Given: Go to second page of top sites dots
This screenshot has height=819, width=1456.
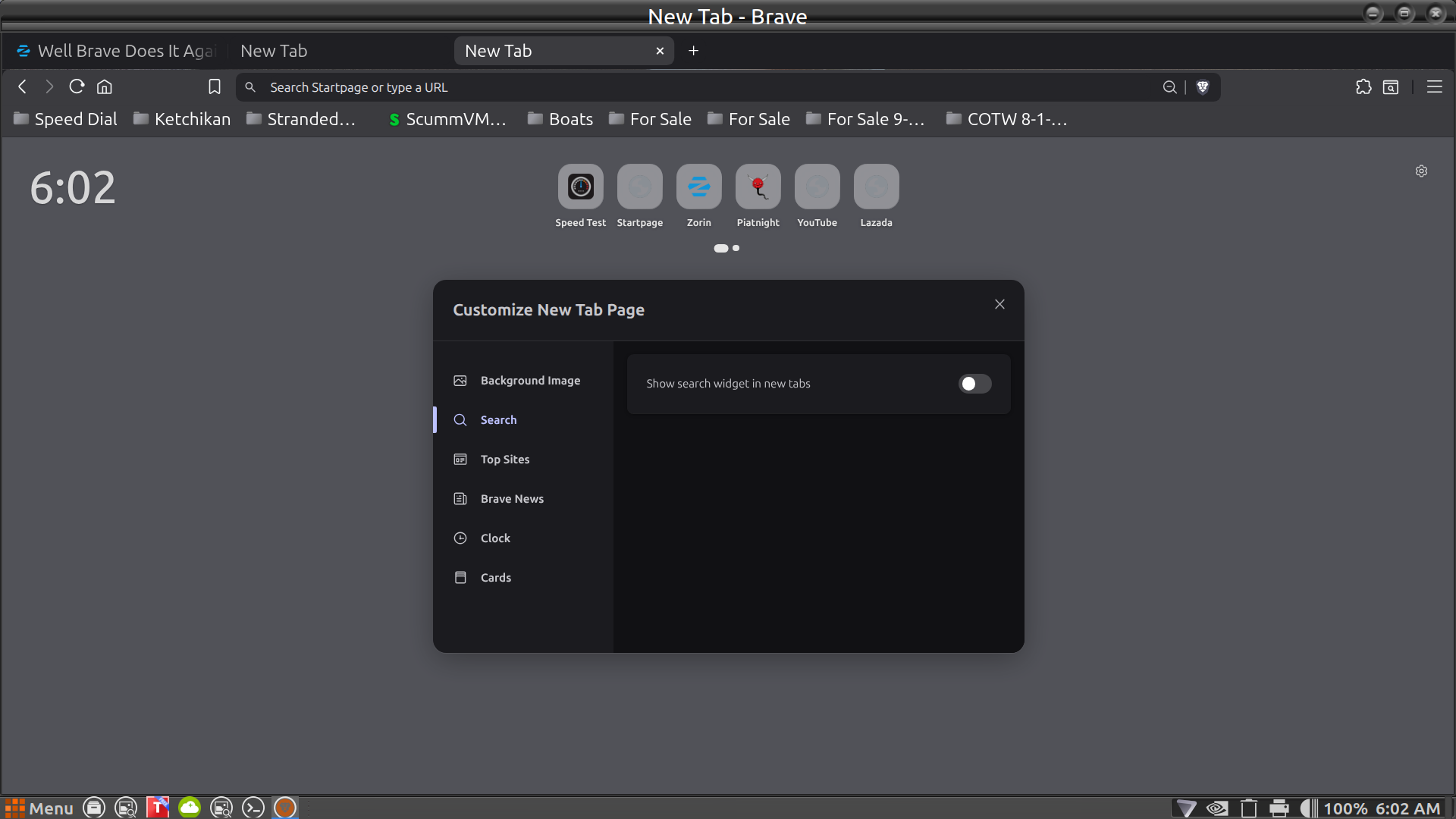Looking at the screenshot, I should click(x=736, y=248).
